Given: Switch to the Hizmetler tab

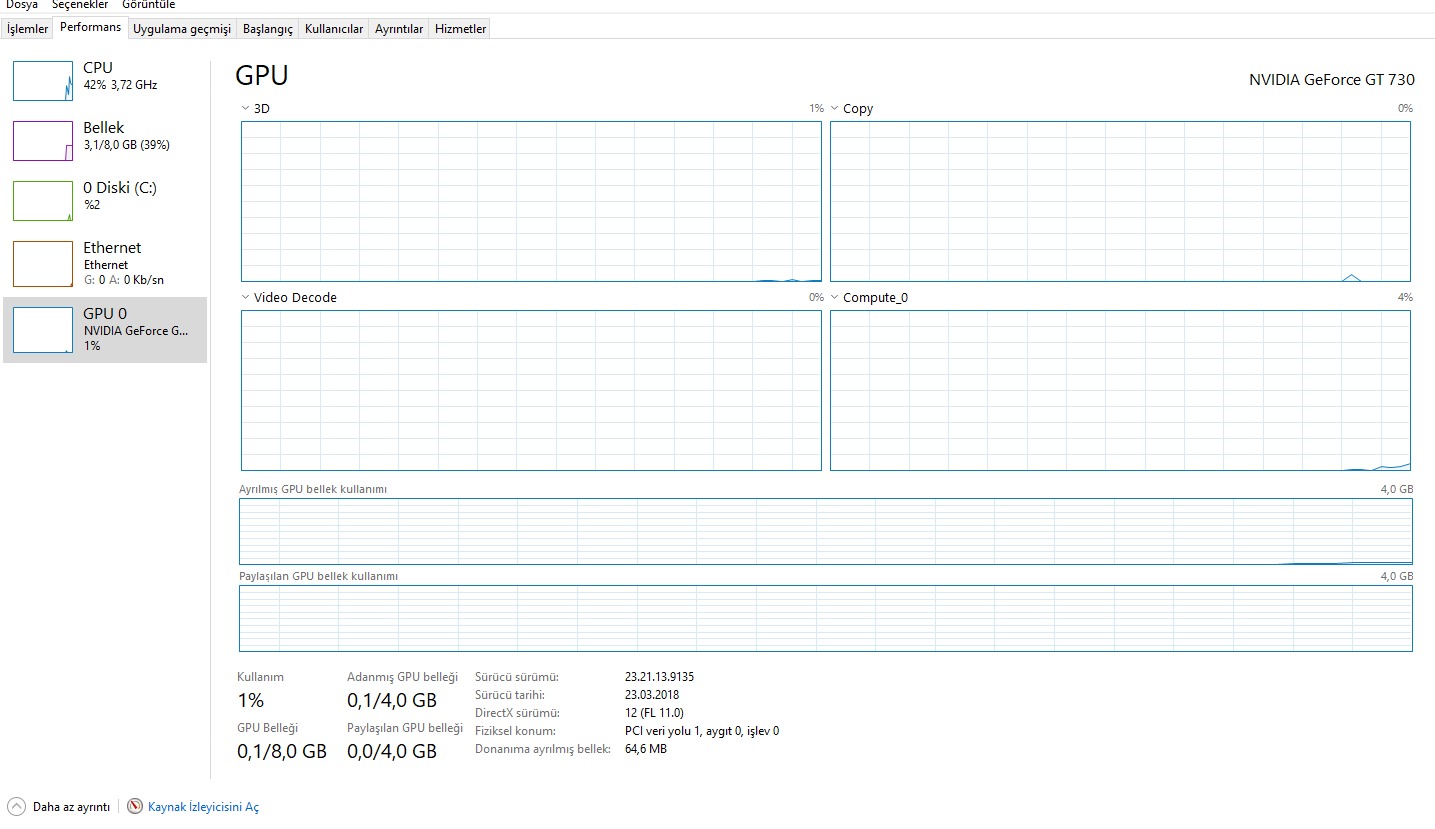Looking at the screenshot, I should (x=460, y=29).
